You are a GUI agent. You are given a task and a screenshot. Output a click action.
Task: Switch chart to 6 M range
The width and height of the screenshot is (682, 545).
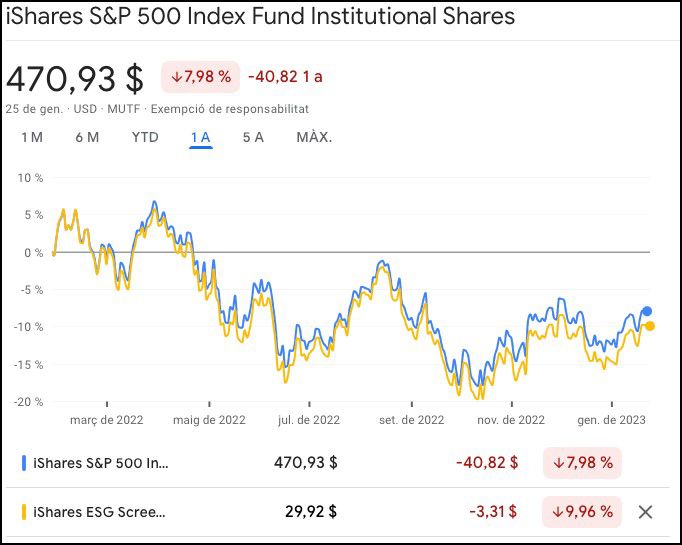coord(87,137)
